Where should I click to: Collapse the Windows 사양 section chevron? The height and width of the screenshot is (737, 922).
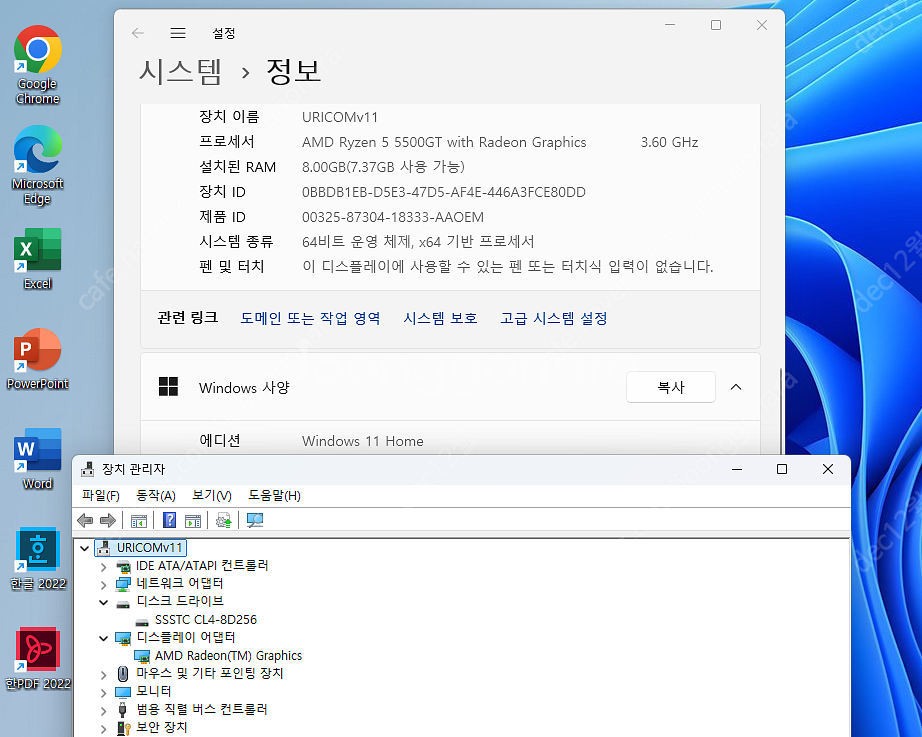click(x=737, y=387)
